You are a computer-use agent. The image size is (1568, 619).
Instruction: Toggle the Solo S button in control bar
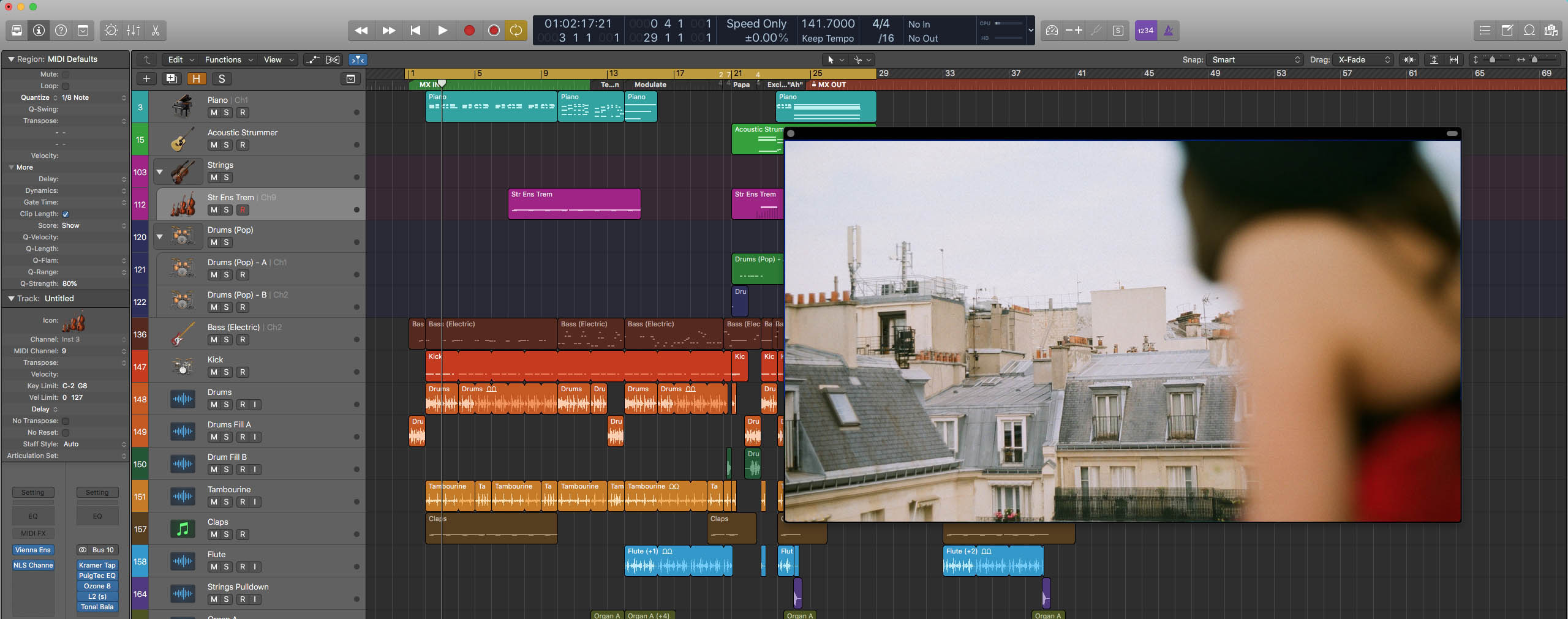(x=1118, y=30)
